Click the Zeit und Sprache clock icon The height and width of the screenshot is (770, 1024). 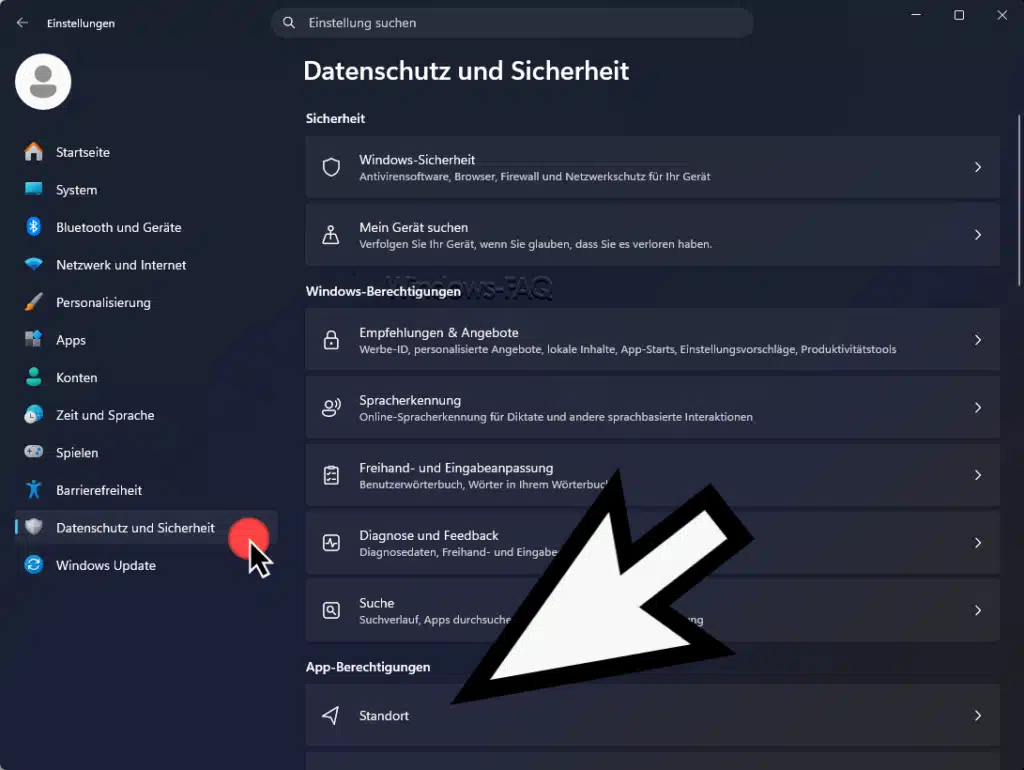click(33, 415)
